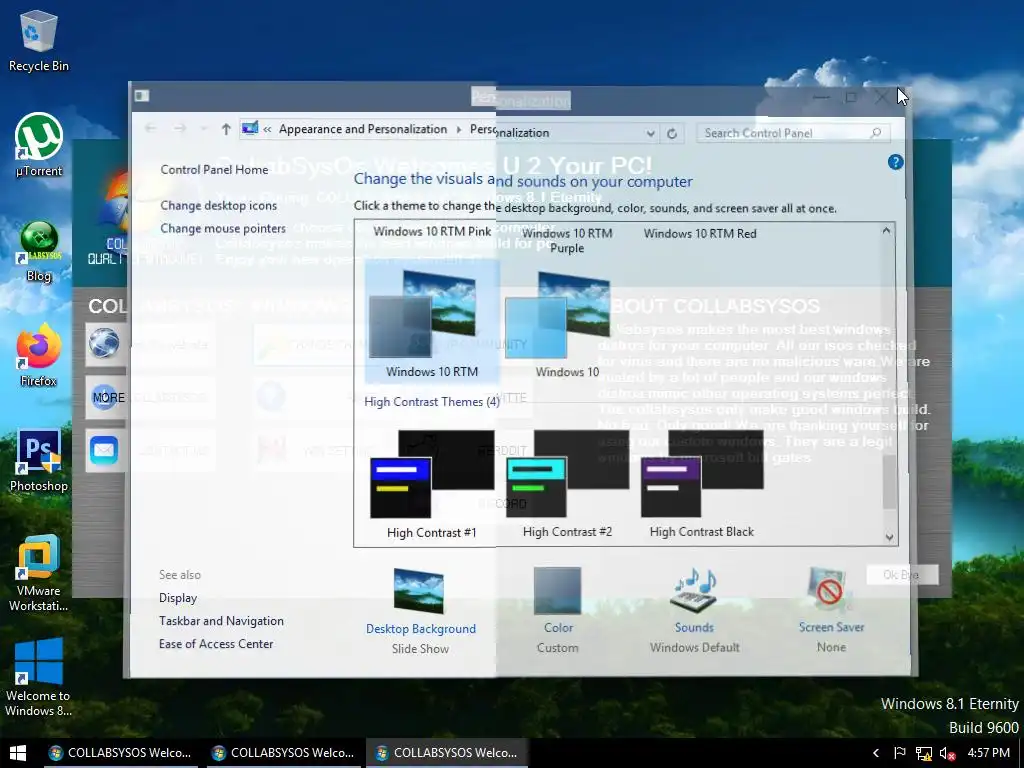Viewport: 1024px width, 768px height.
Task: Refresh the Control Panel address bar
Action: (x=671, y=133)
